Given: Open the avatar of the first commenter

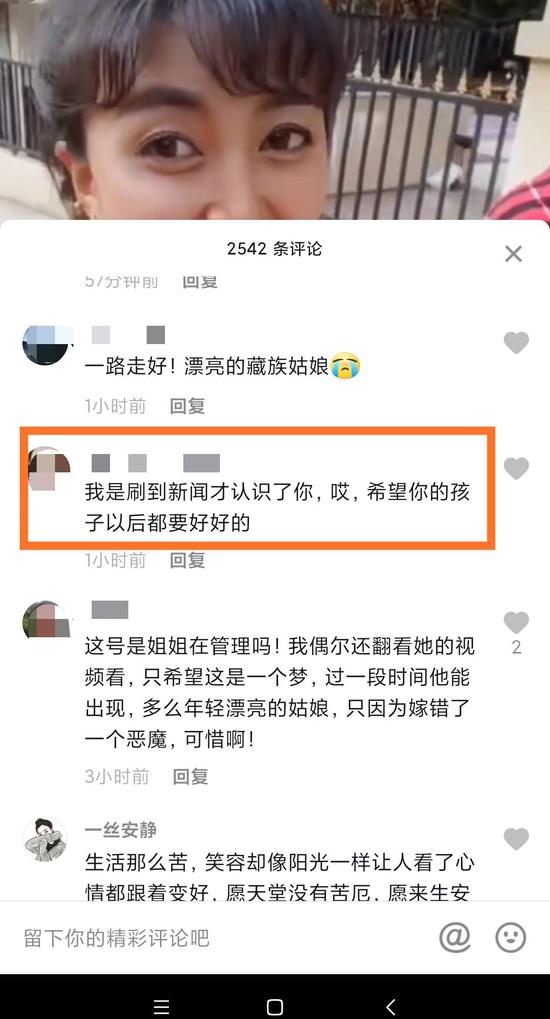Looking at the screenshot, I should (x=46, y=345).
